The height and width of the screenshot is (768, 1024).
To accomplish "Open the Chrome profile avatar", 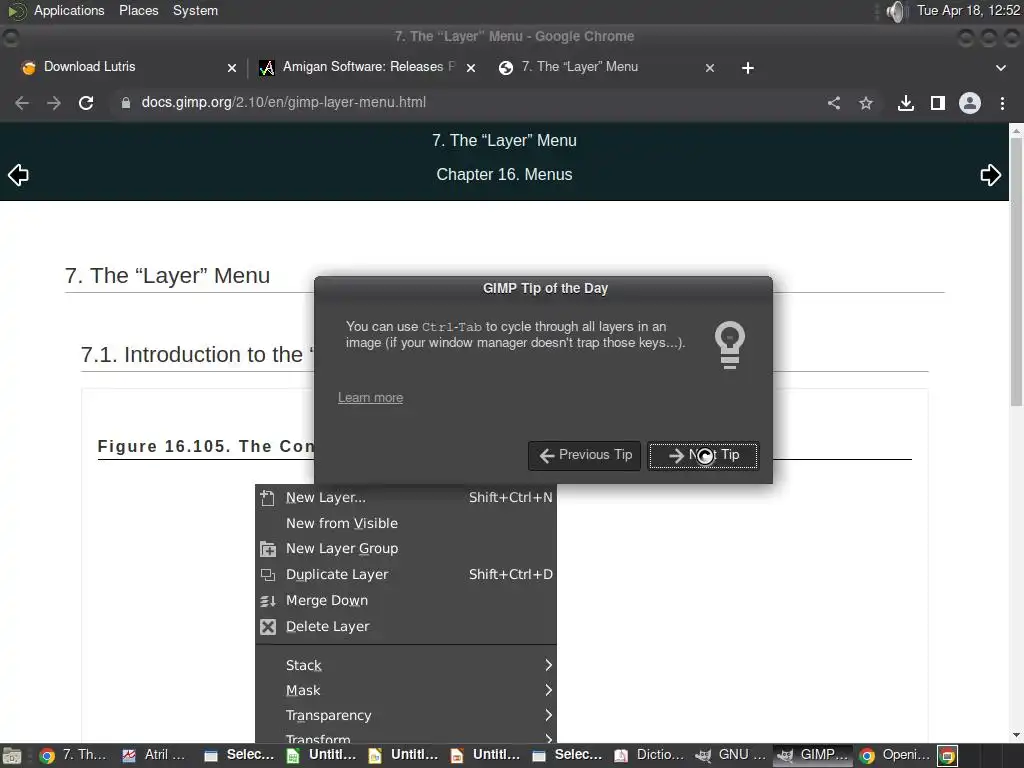I will pos(970,103).
